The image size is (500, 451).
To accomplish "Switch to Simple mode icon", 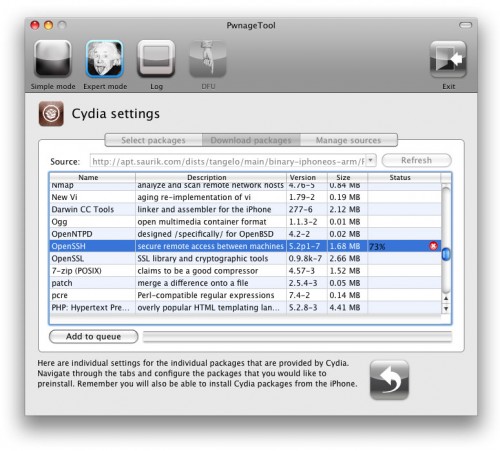I will (53, 59).
